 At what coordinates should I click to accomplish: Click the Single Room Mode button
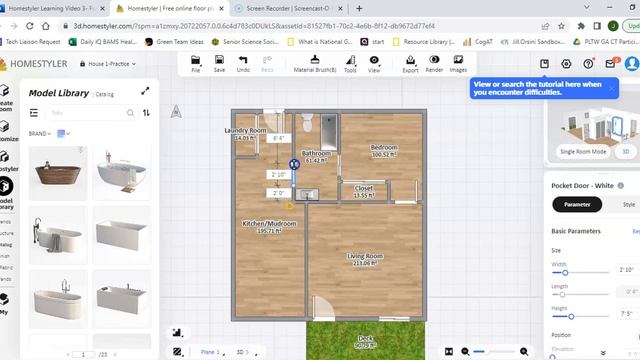click(583, 151)
